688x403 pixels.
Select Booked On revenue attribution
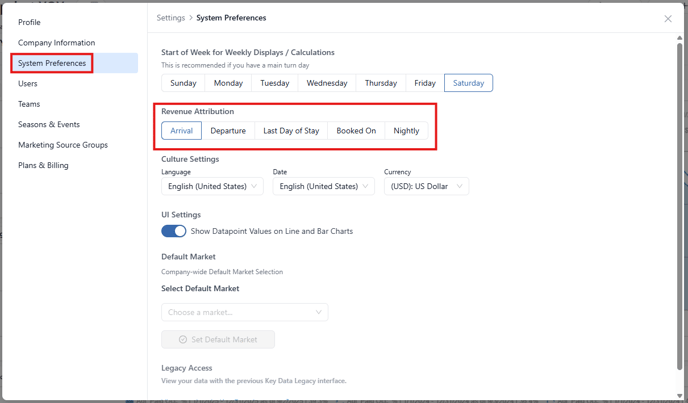pos(356,131)
